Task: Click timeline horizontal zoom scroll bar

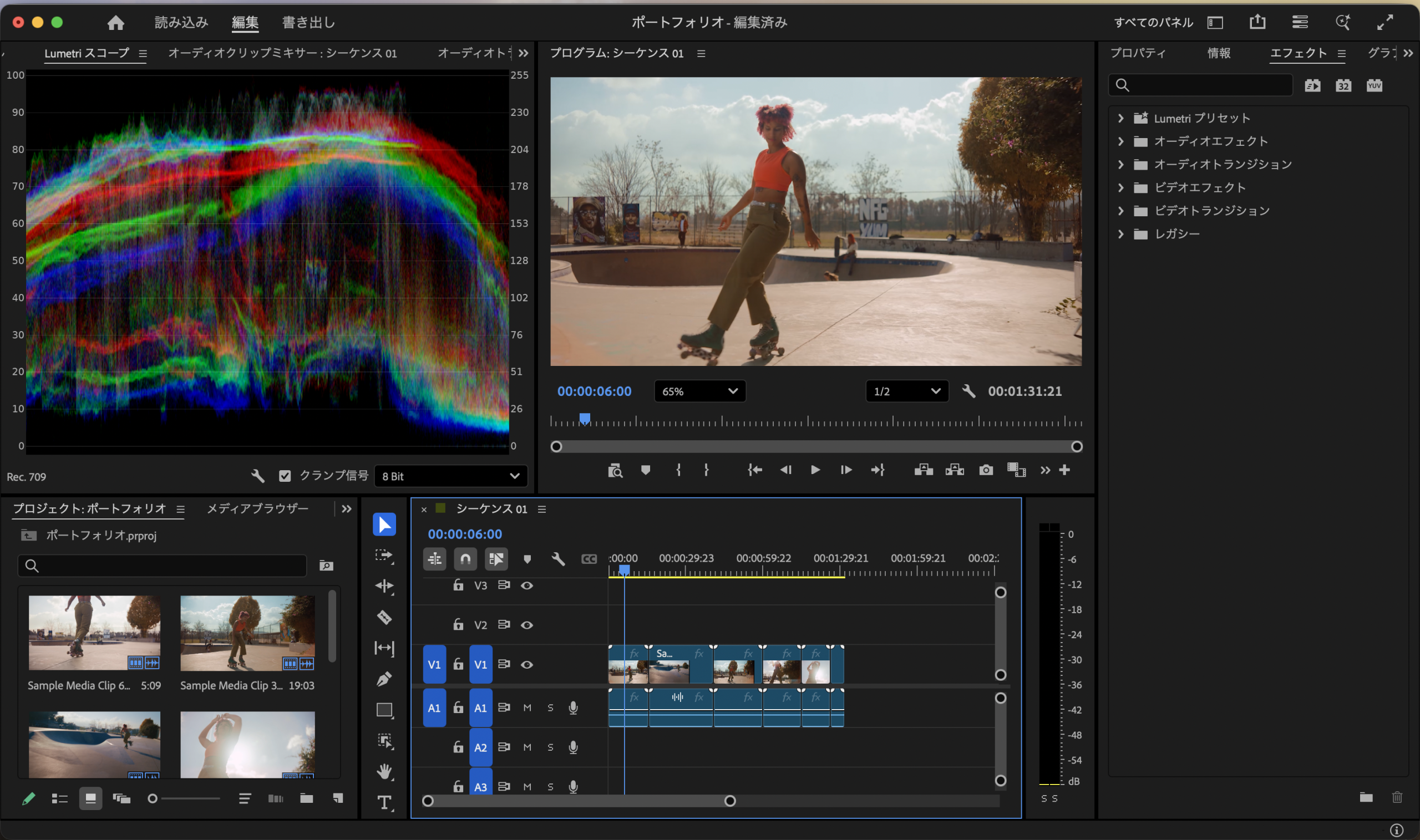Action: [x=579, y=801]
